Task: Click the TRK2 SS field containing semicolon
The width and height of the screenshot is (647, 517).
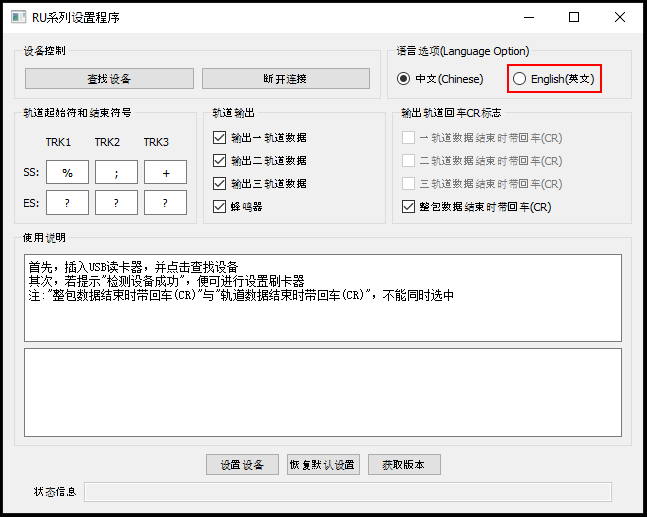Action: coord(116,172)
